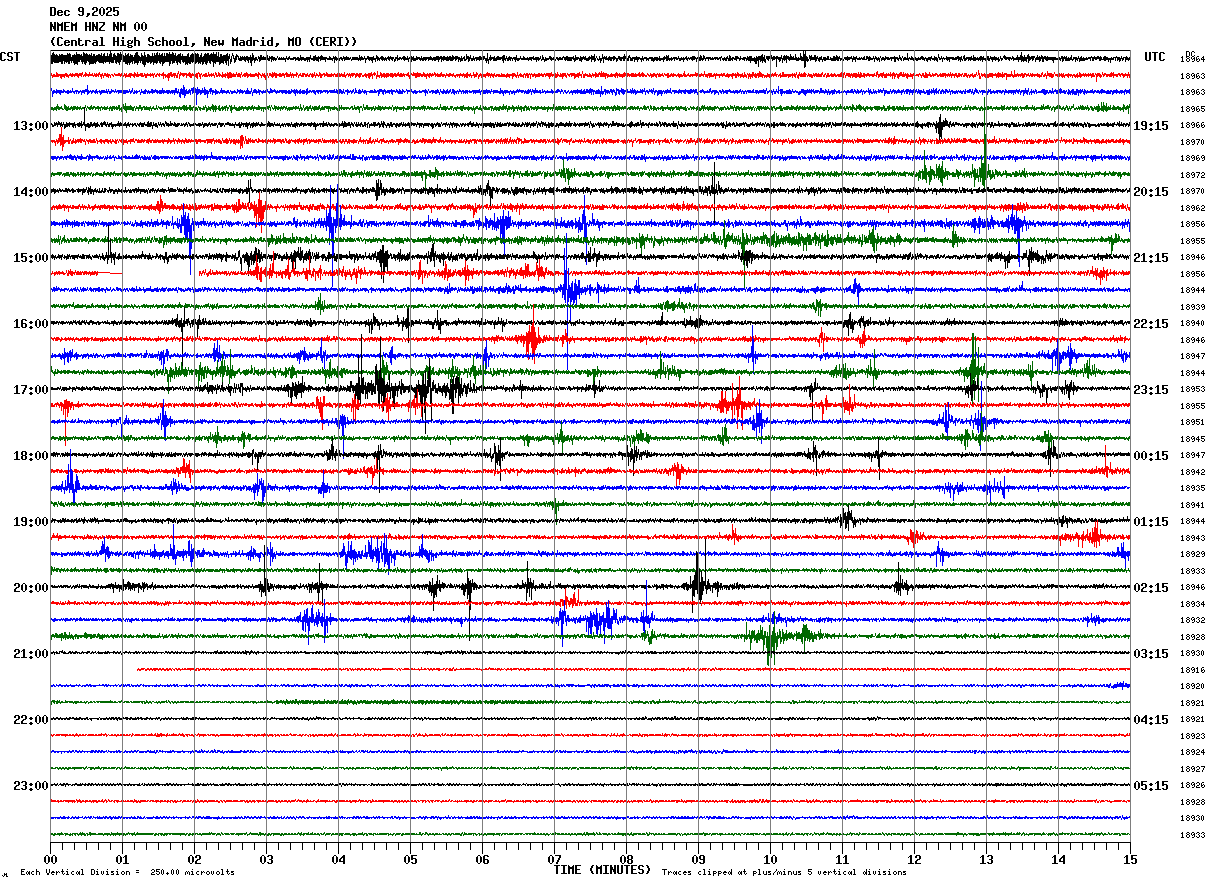The height and width of the screenshot is (886, 1210).
Task: Click minute tick 15 on the time axis
Action: click(x=1130, y=859)
